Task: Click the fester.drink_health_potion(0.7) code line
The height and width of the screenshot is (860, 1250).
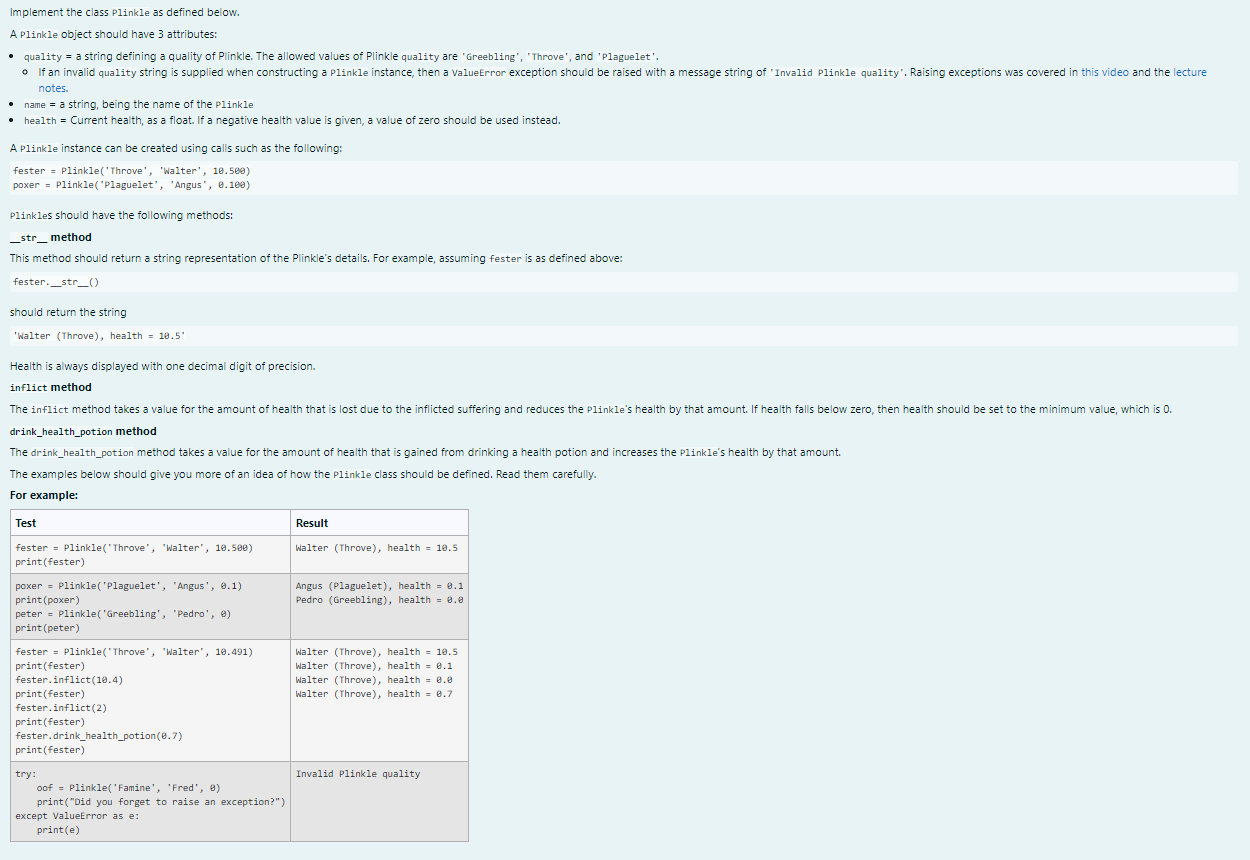Action: [x=98, y=735]
